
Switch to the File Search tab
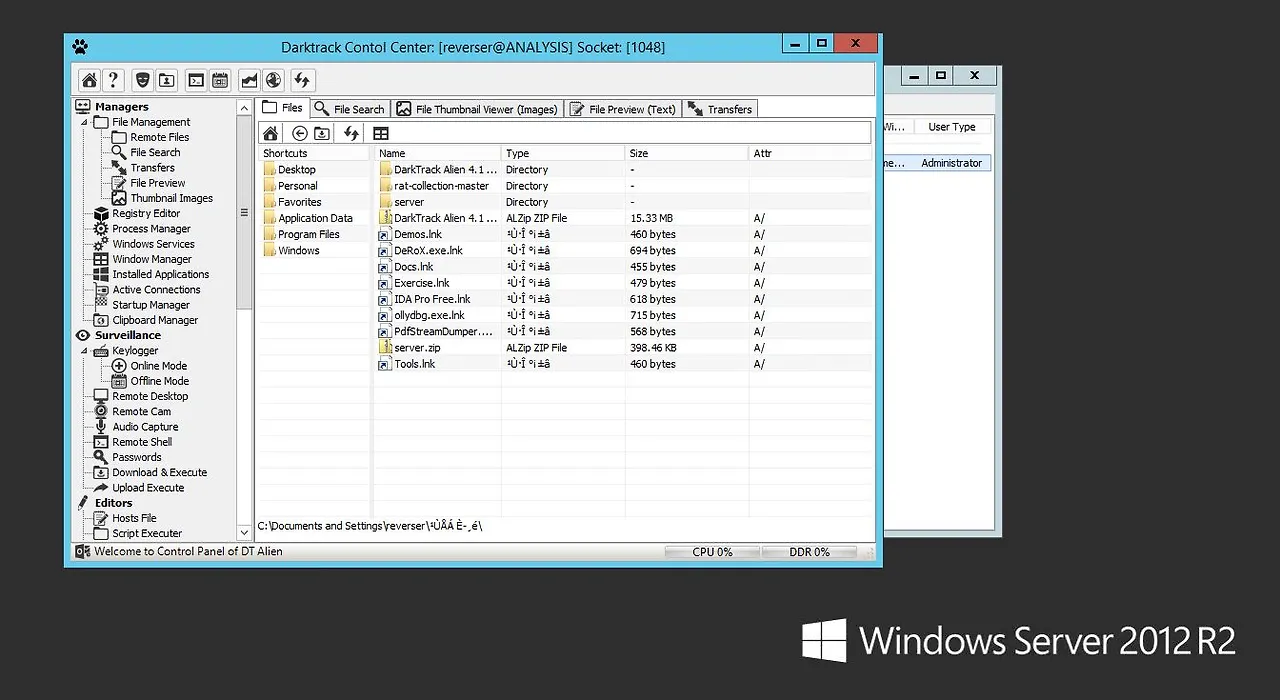pyautogui.click(x=349, y=109)
